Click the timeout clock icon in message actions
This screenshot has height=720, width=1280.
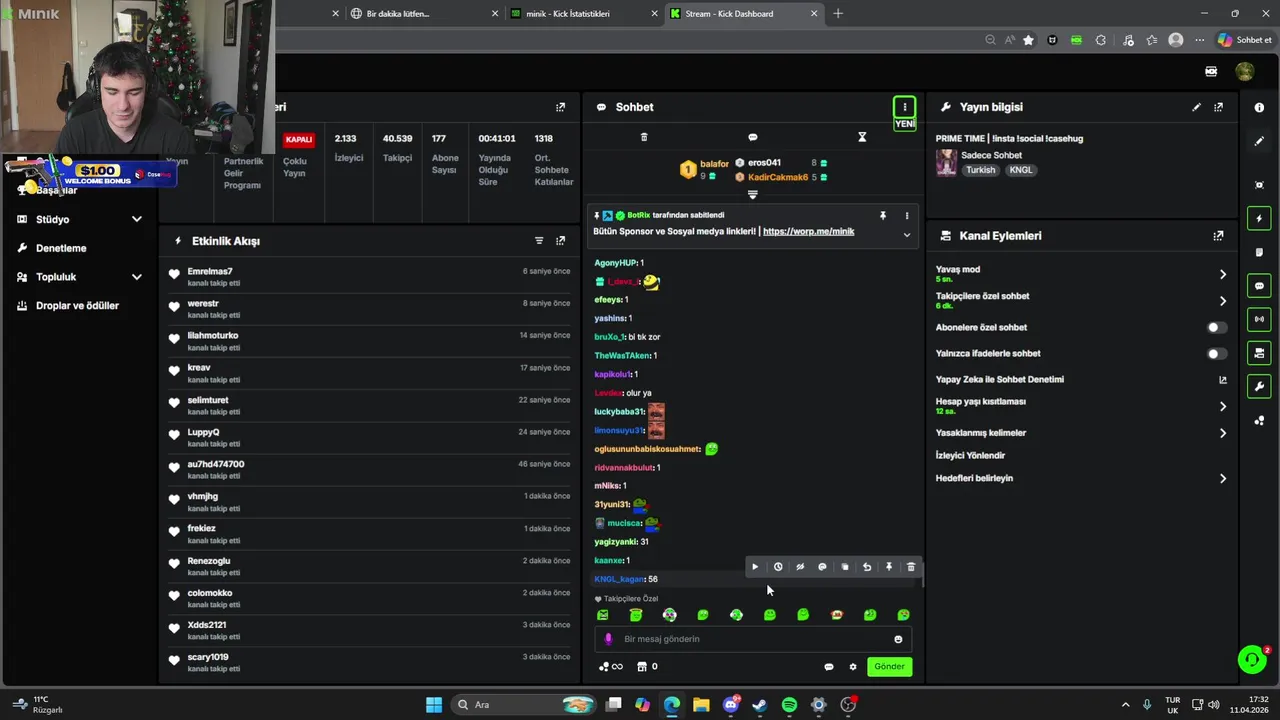pyautogui.click(x=778, y=567)
